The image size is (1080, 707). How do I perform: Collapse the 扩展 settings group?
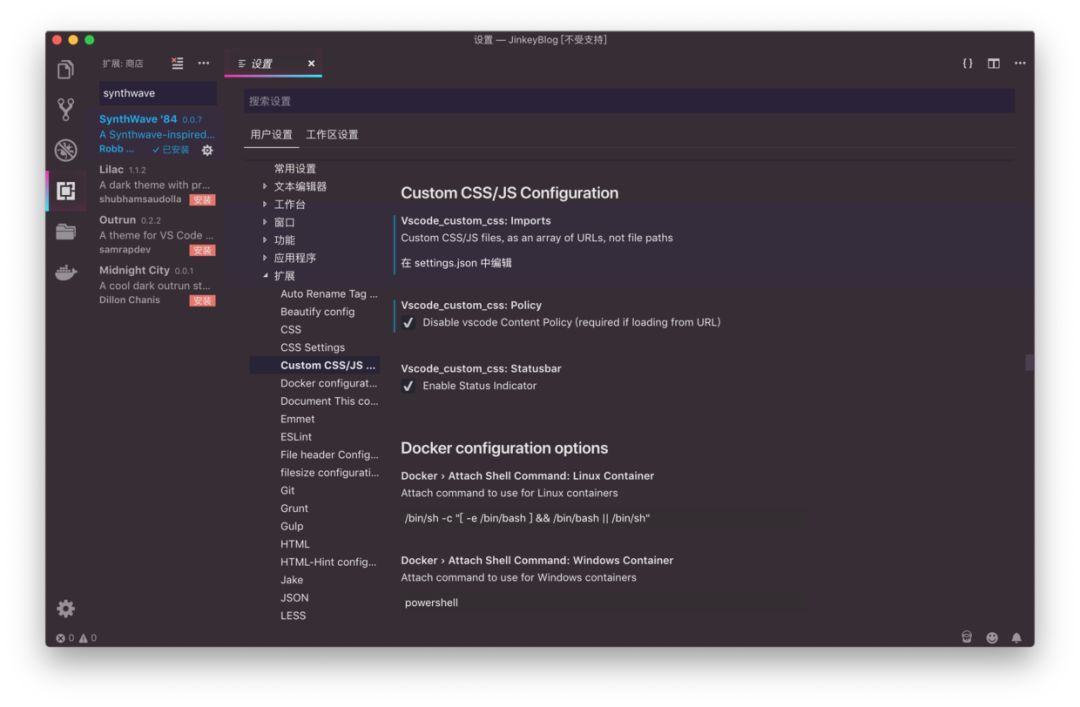pos(265,276)
